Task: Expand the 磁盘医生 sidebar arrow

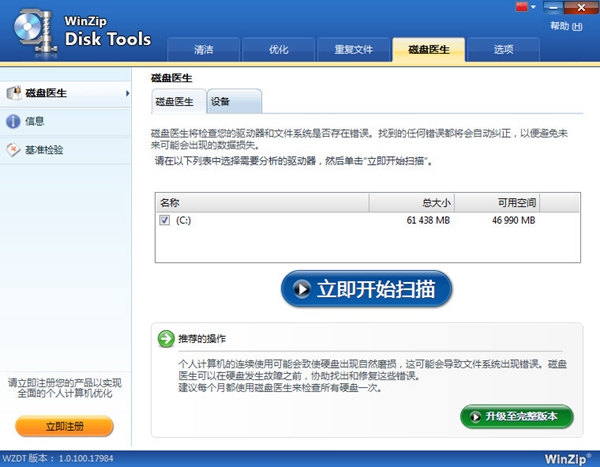Action: click(x=127, y=93)
